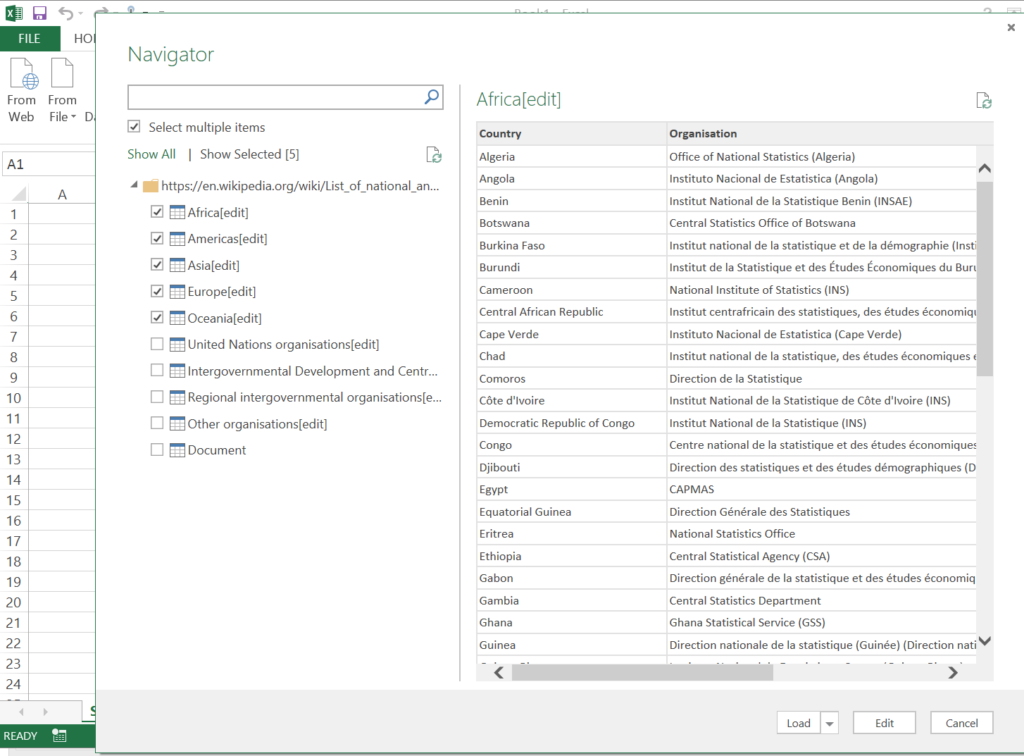The height and width of the screenshot is (756, 1024).
Task: Click the Cancel button
Action: pos(961,723)
